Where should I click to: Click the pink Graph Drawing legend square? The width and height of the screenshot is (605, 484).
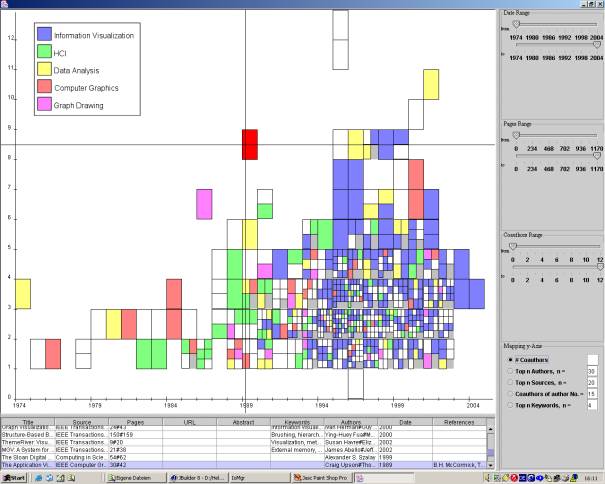click(45, 104)
